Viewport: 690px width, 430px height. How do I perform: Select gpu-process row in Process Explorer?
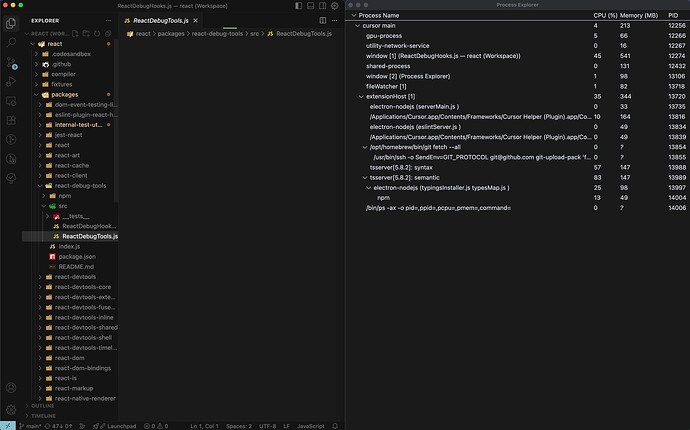518,36
